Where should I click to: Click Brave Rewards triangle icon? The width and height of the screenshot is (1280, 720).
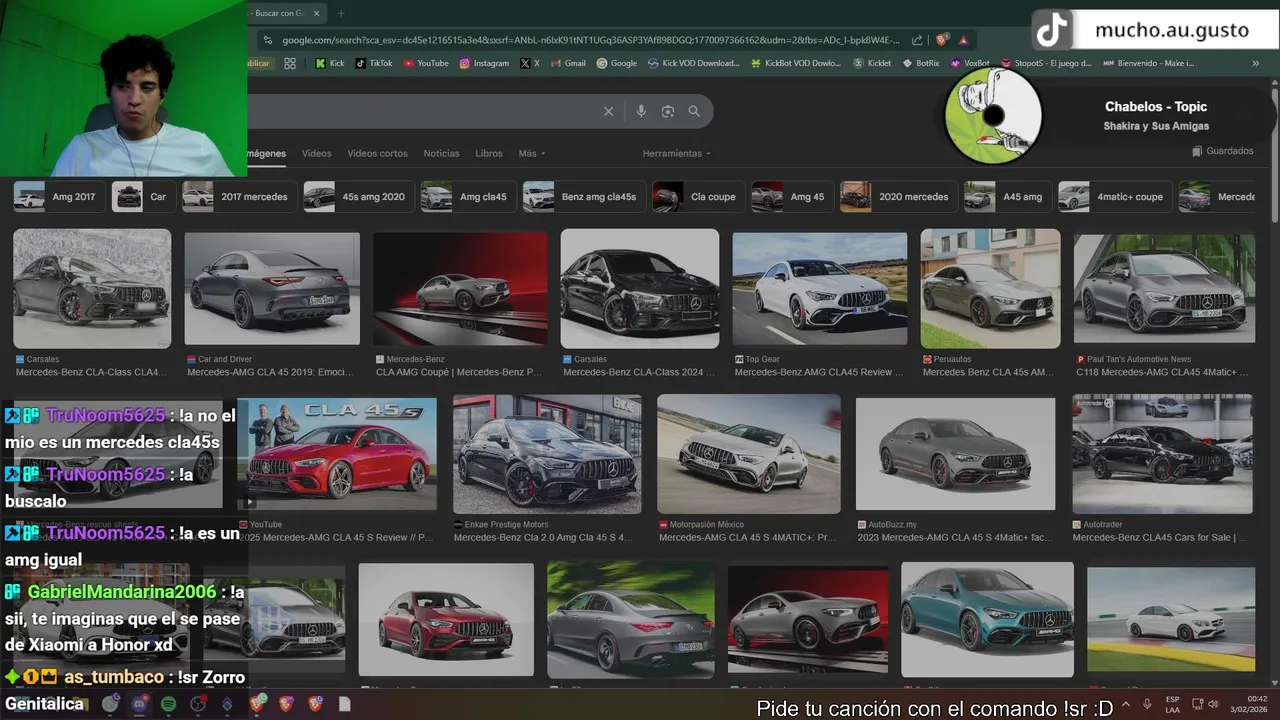point(963,40)
